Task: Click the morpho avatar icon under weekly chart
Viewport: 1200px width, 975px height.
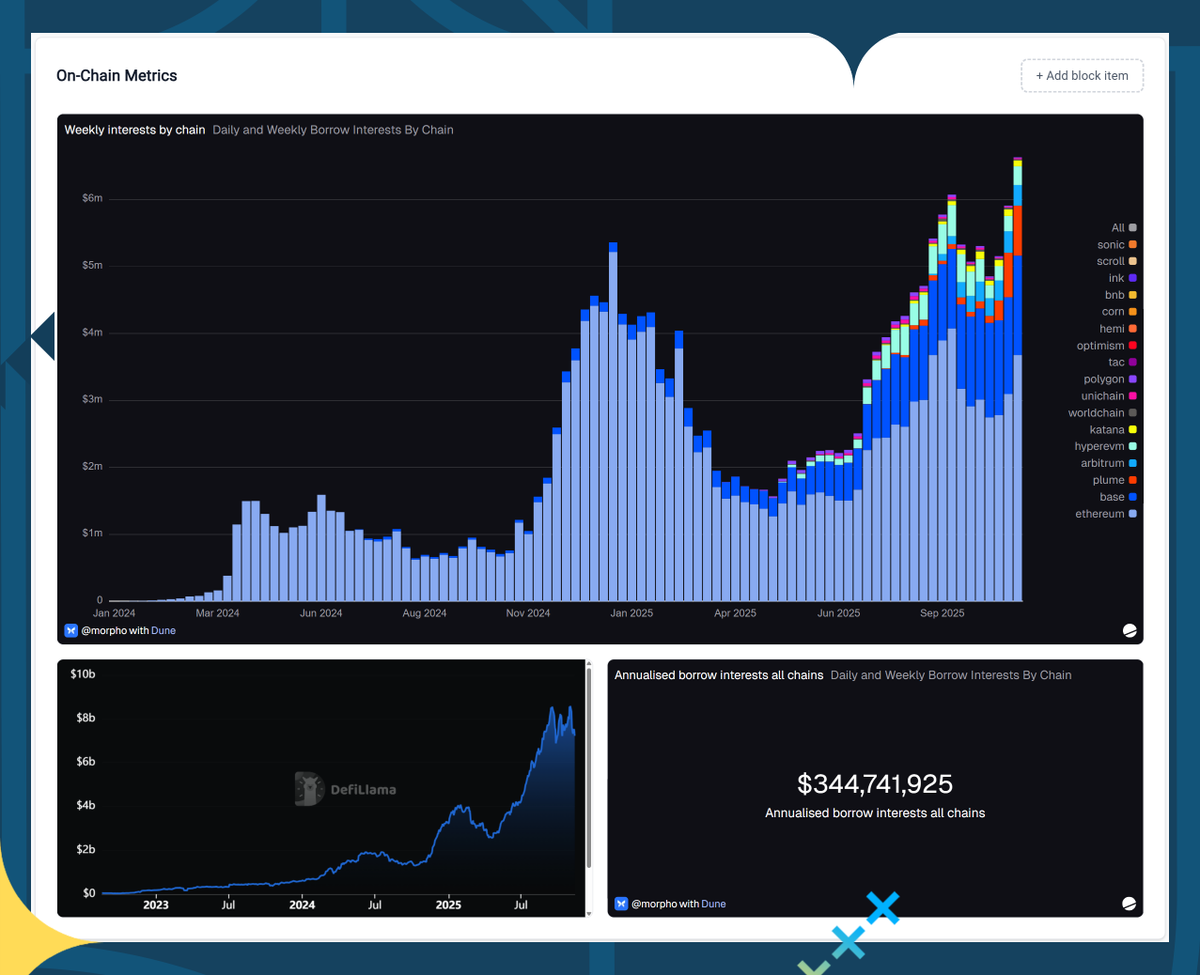Action: click(71, 631)
